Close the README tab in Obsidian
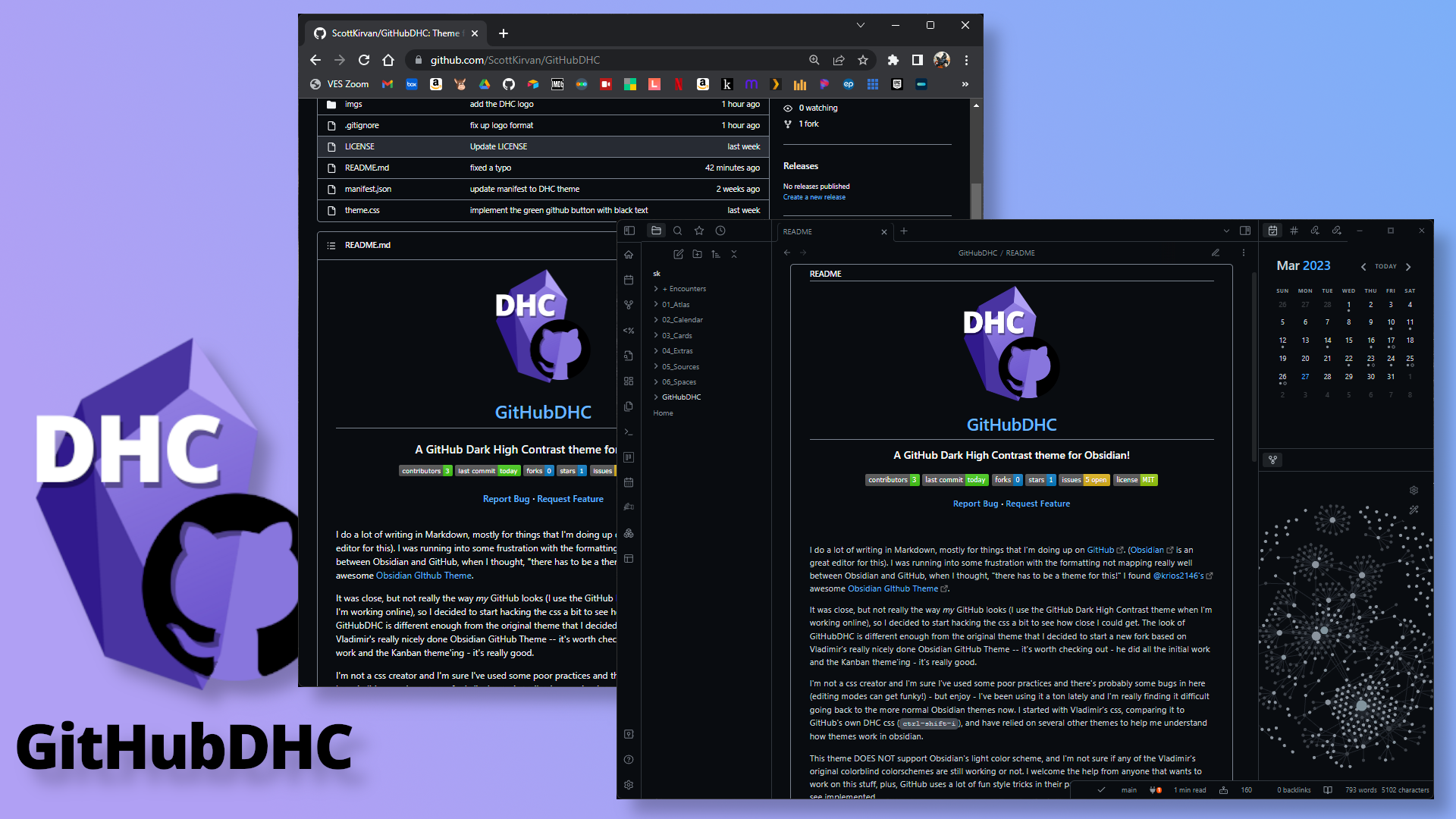This screenshot has width=1456, height=819. tap(884, 232)
